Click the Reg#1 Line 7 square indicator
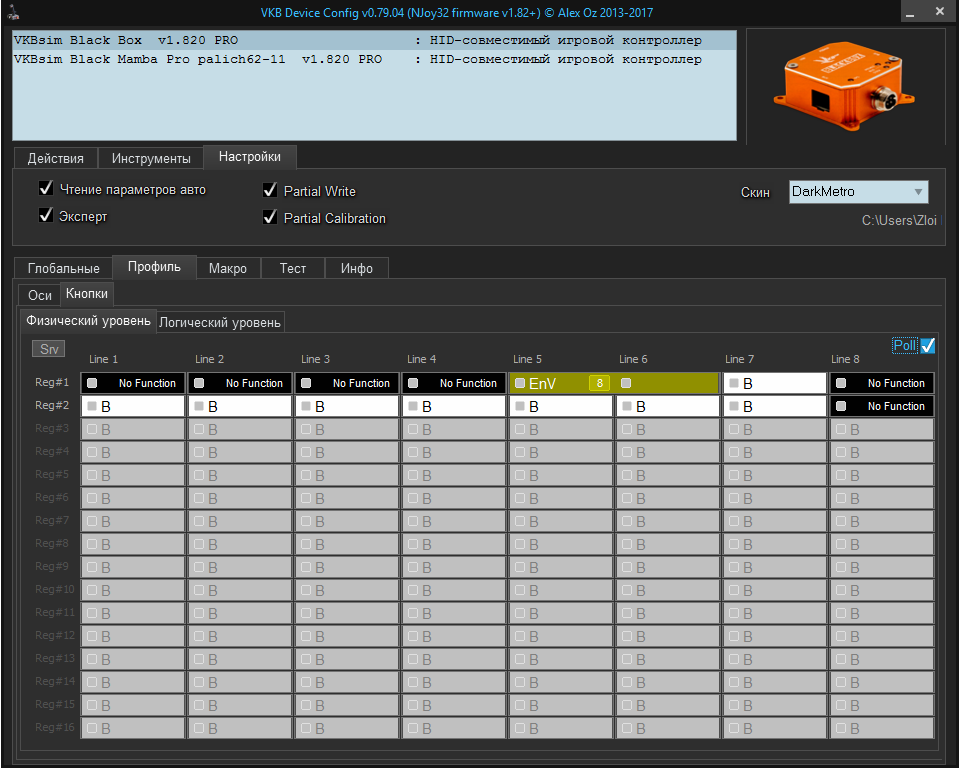959x768 pixels. click(734, 383)
